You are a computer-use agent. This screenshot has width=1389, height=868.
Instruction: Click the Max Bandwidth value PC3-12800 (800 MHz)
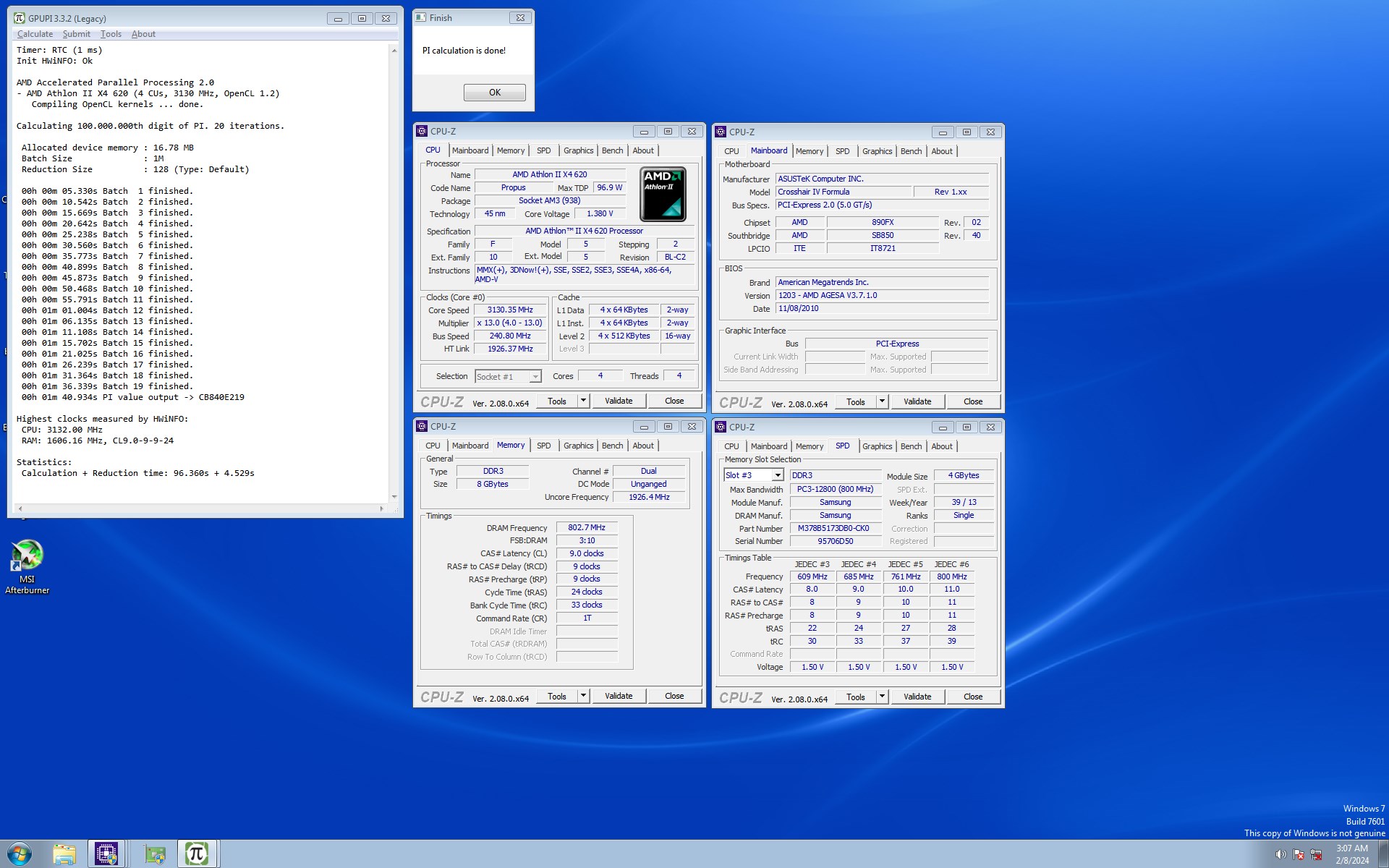point(835,489)
